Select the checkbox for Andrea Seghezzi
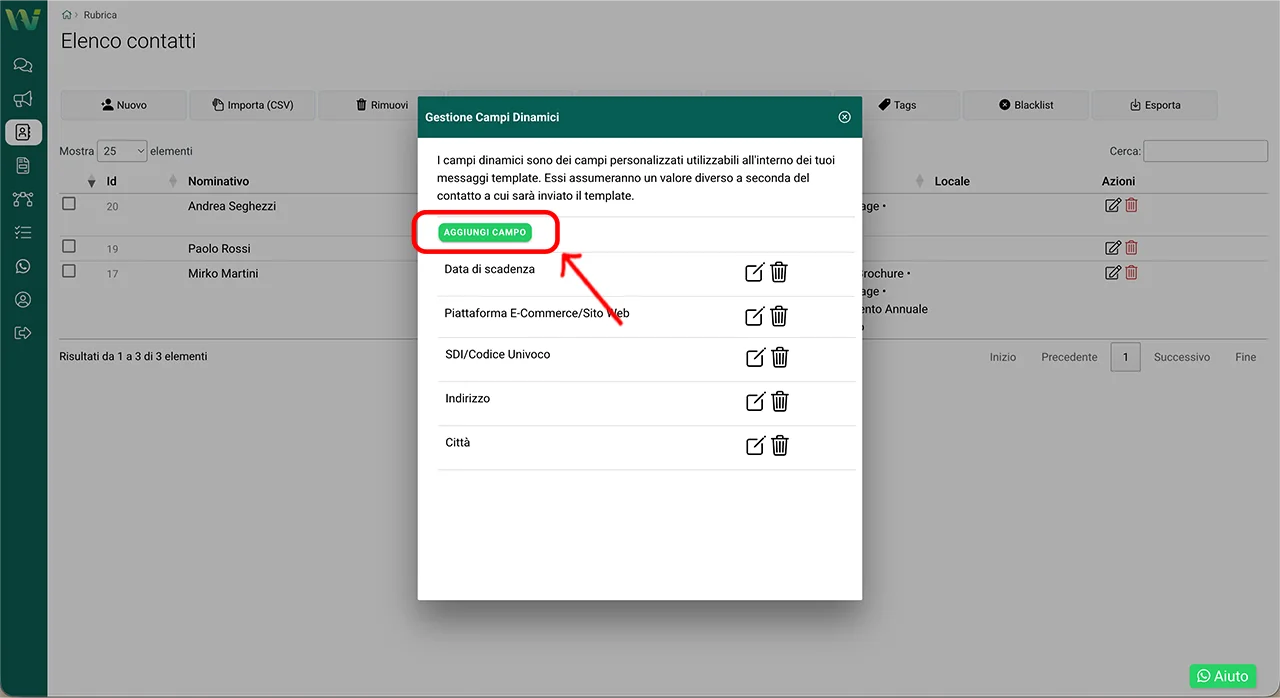This screenshot has height=698, width=1280. [69, 204]
